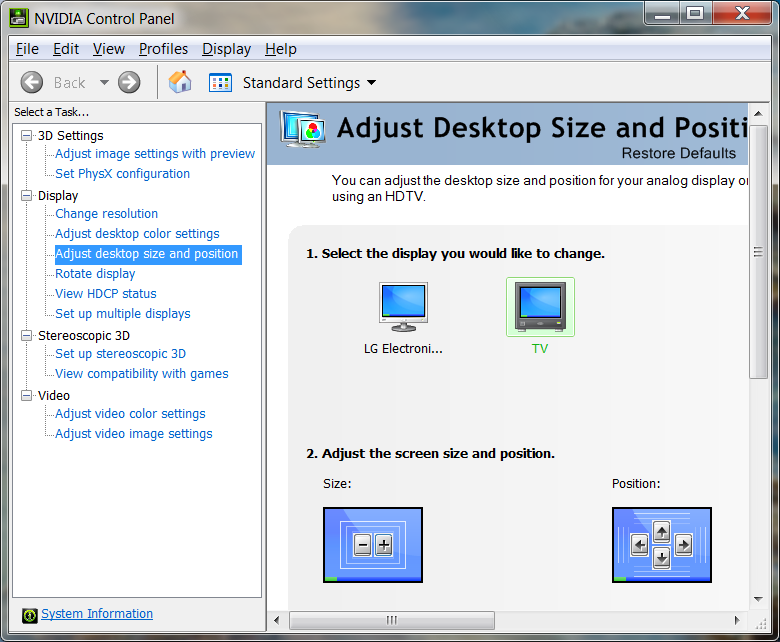Go to Change resolution
This screenshot has height=642, width=780.
(106, 214)
